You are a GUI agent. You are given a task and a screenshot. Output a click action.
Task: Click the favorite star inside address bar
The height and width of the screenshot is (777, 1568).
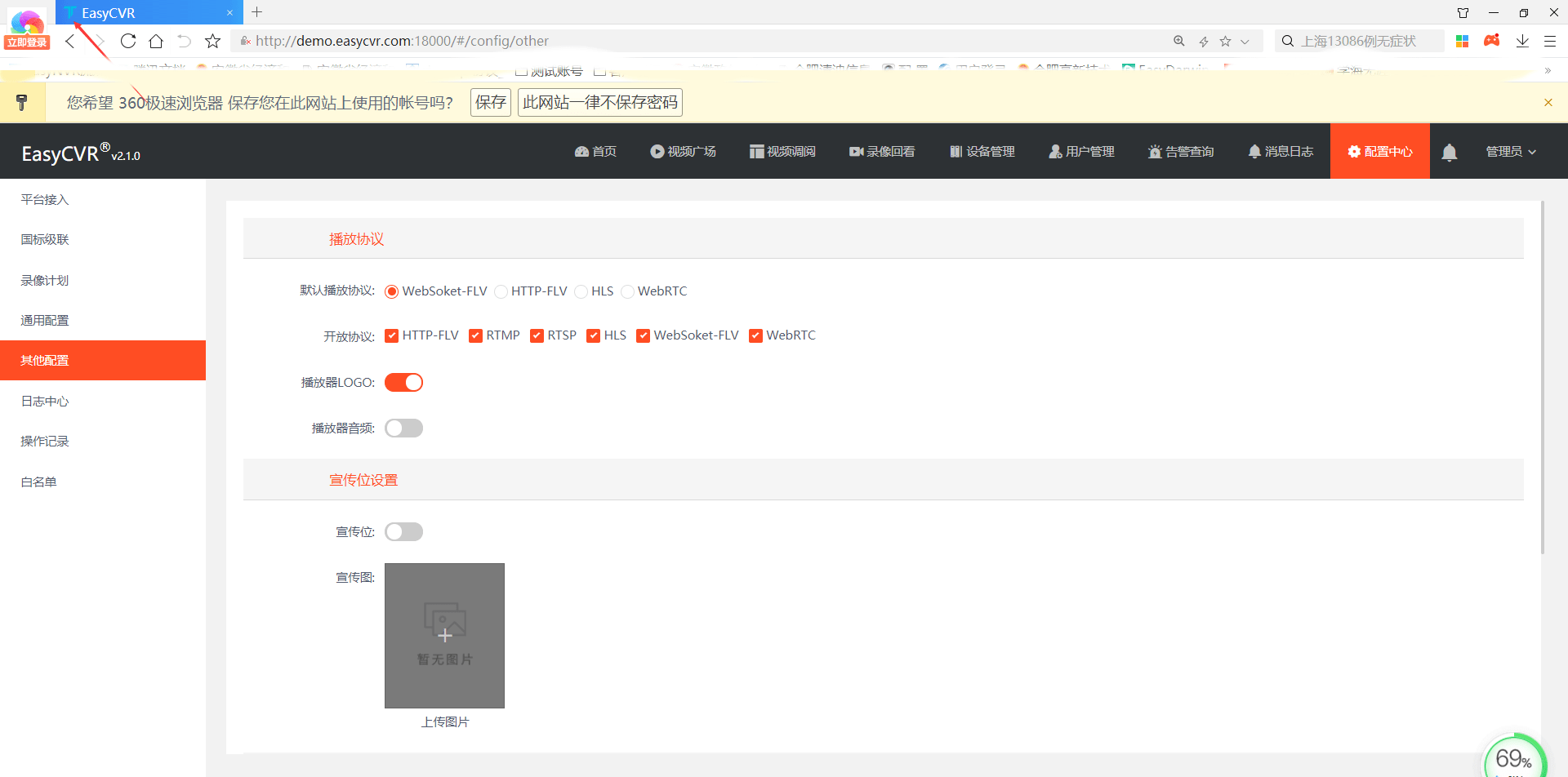1225,41
